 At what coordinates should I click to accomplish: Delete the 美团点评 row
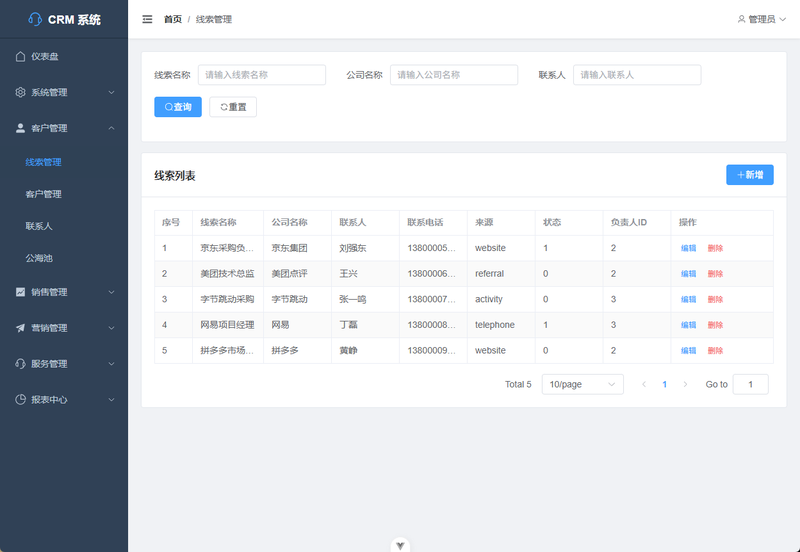coord(715,274)
